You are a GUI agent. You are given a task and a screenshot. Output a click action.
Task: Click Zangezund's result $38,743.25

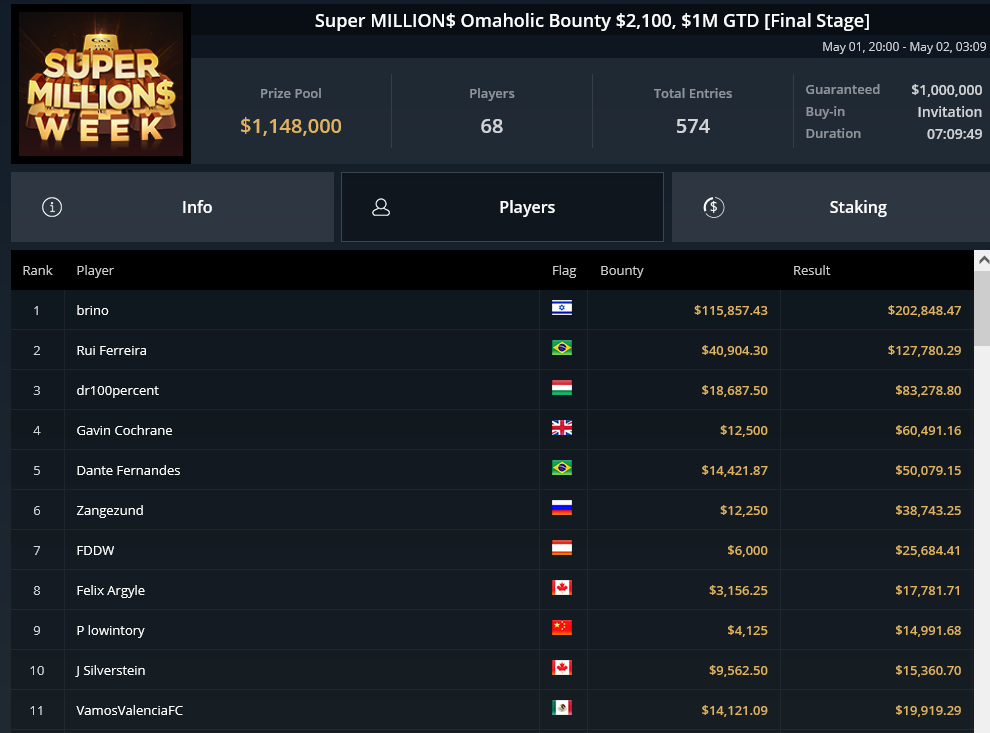point(928,510)
